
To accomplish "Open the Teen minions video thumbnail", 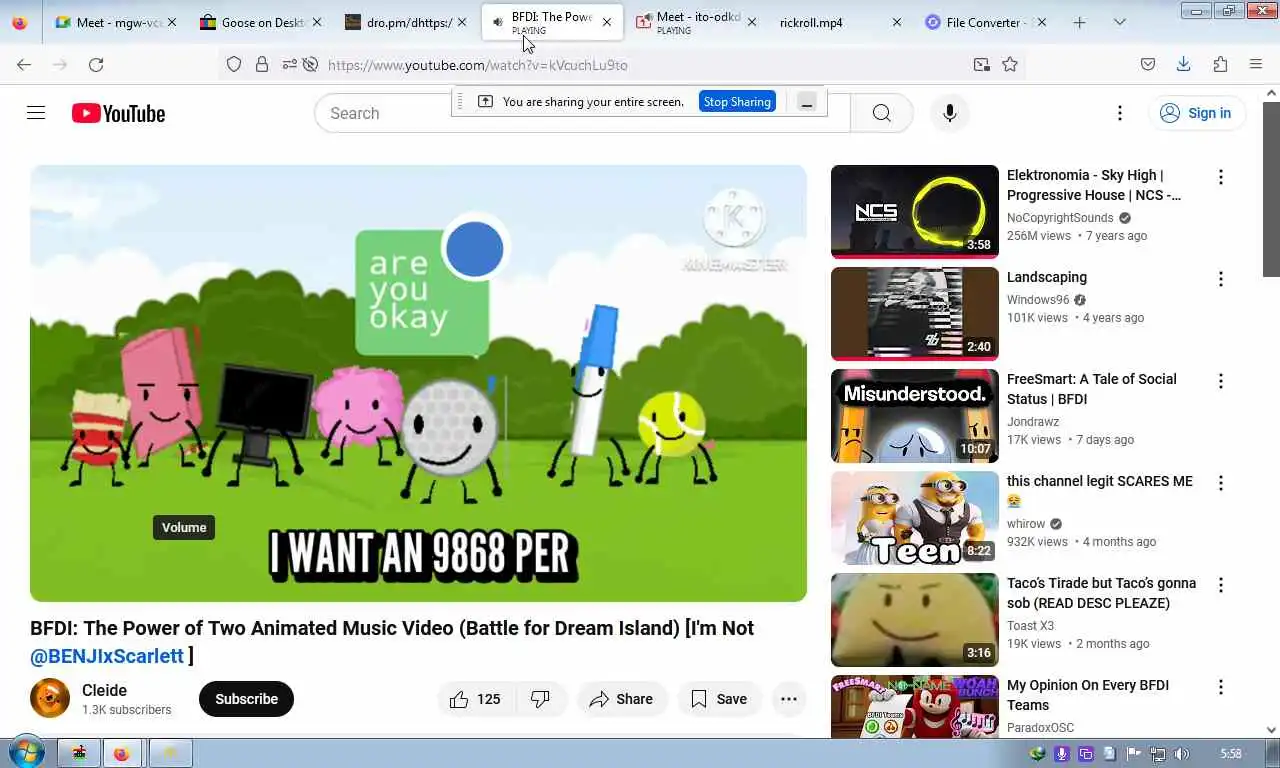I will [x=915, y=517].
